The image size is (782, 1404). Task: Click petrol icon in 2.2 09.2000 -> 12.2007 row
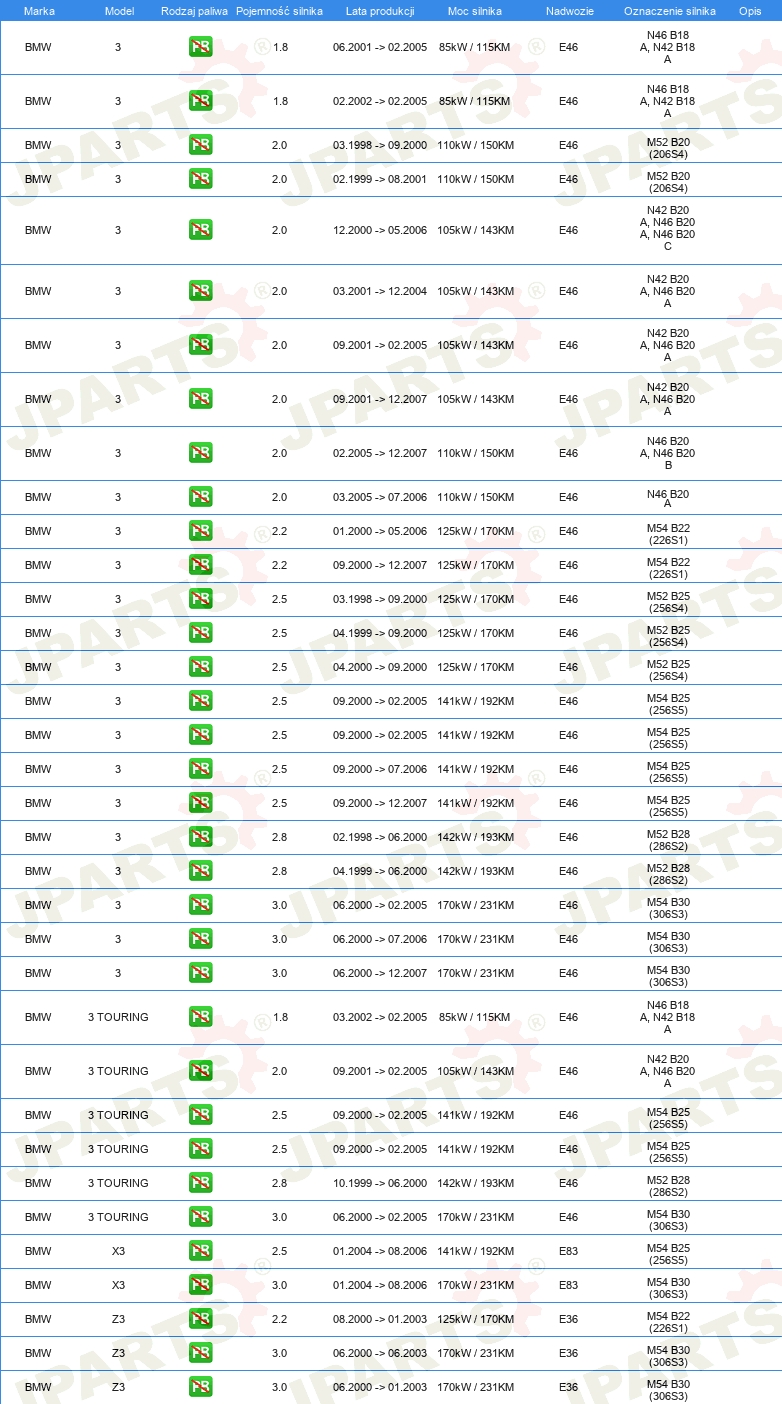200,565
